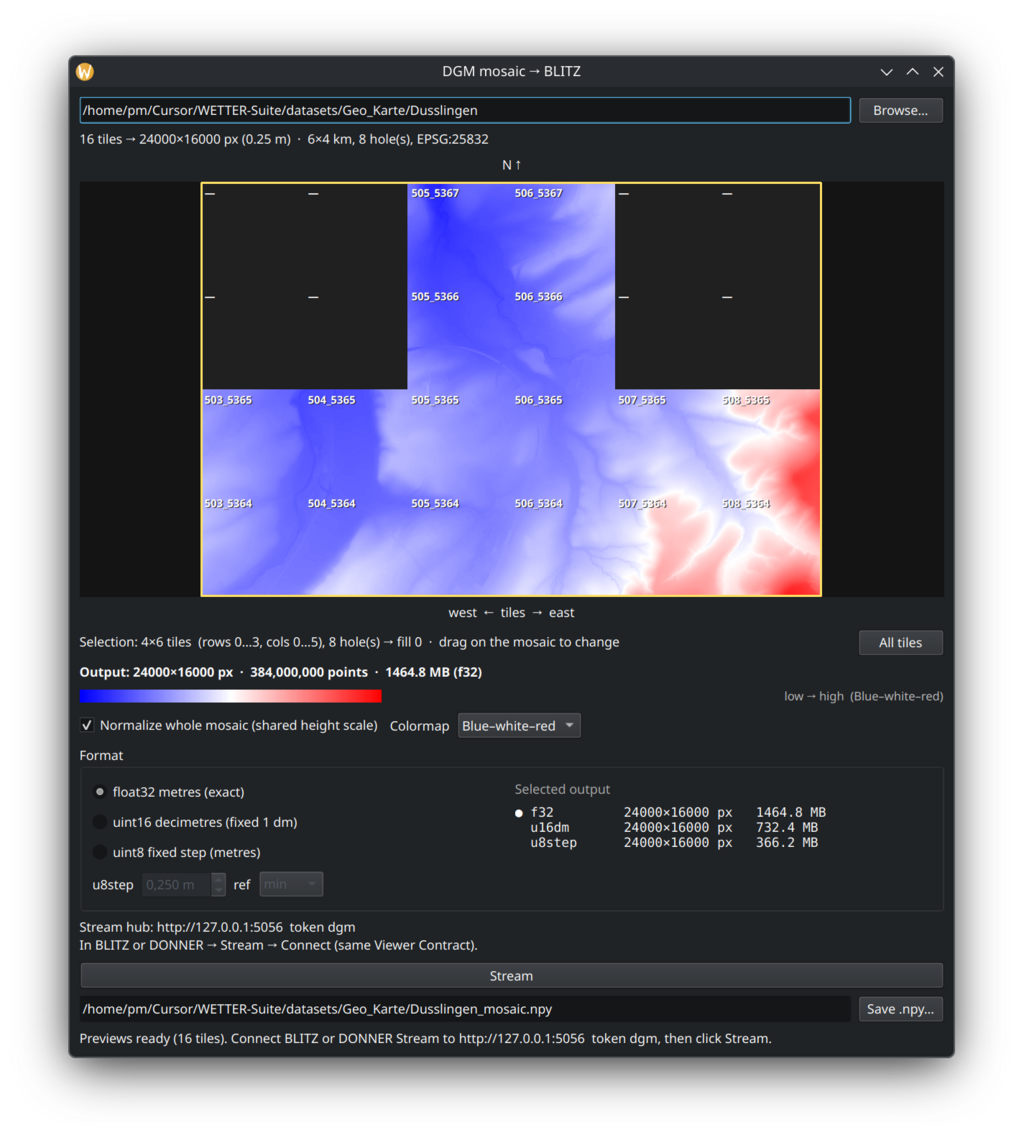Decrease u8step with the down arrow
This screenshot has height=1140, width=1024.
tap(218, 890)
